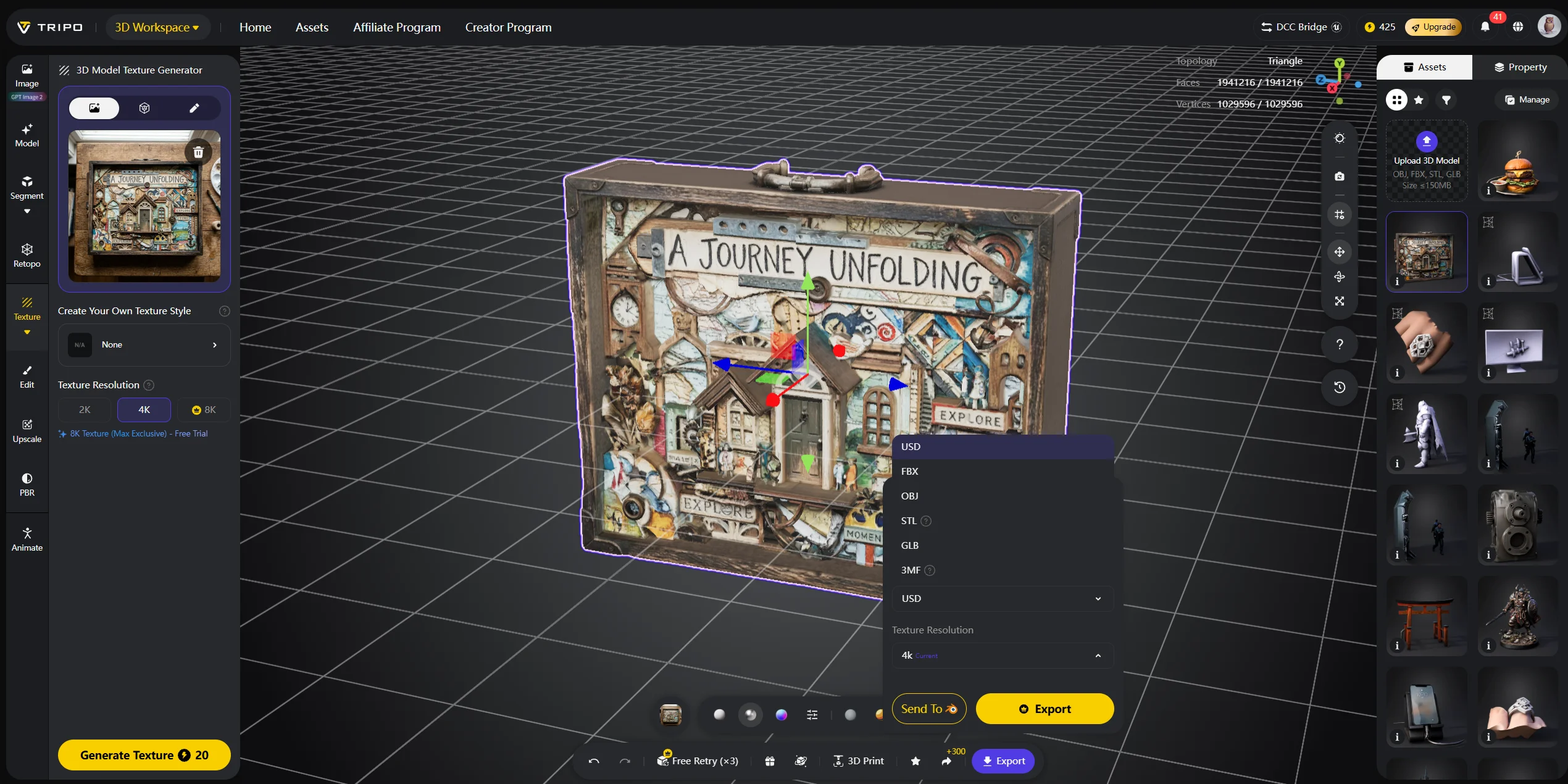
Task: Switch to pencil text prompt input mode
Action: [x=194, y=108]
